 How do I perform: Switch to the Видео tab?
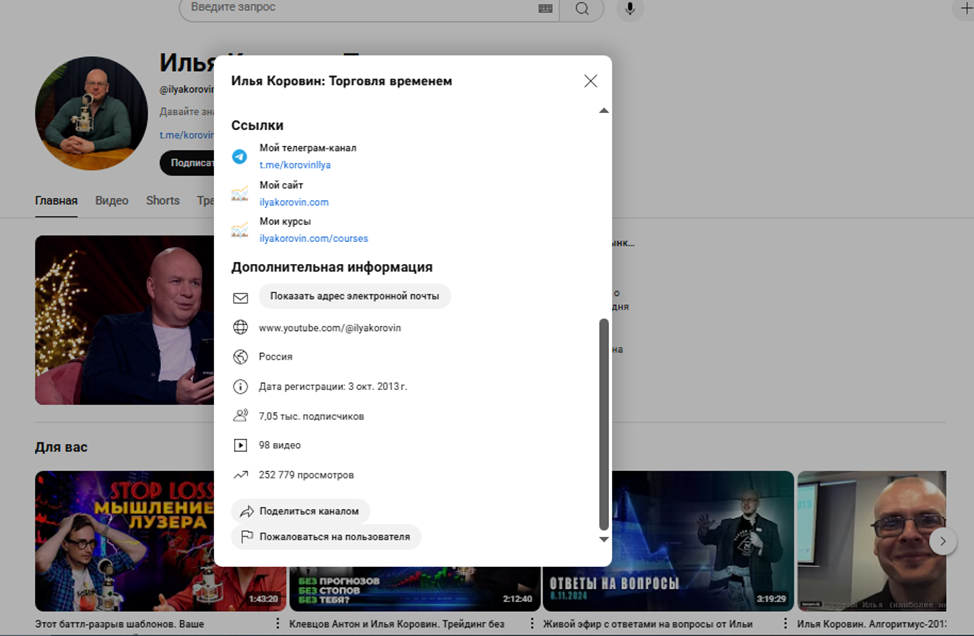click(112, 201)
